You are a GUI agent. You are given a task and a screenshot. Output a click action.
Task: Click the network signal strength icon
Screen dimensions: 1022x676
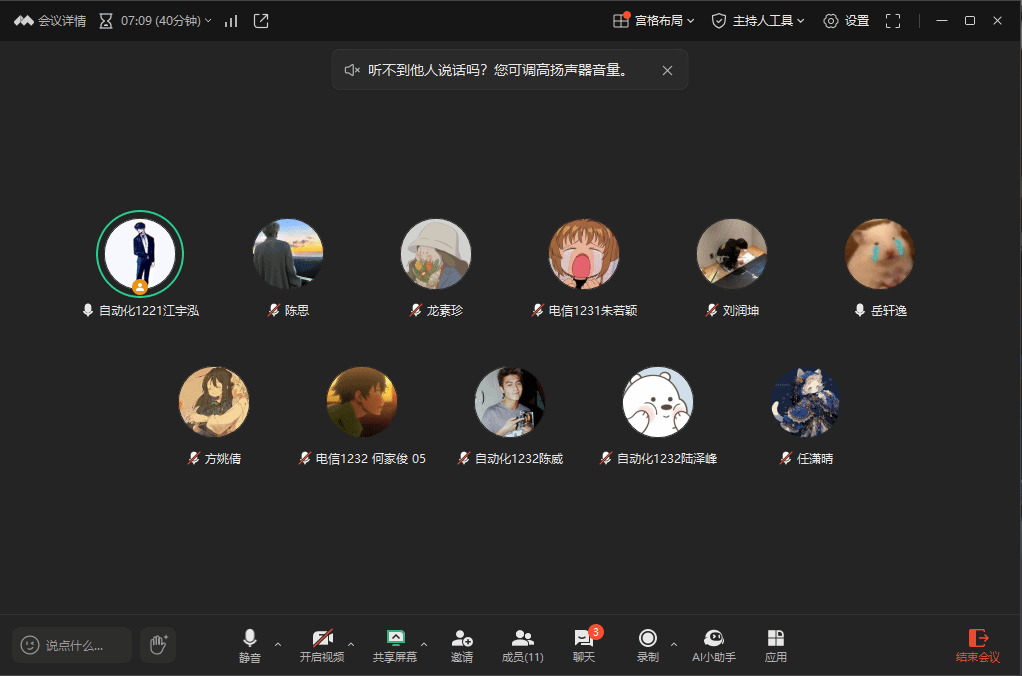(231, 21)
